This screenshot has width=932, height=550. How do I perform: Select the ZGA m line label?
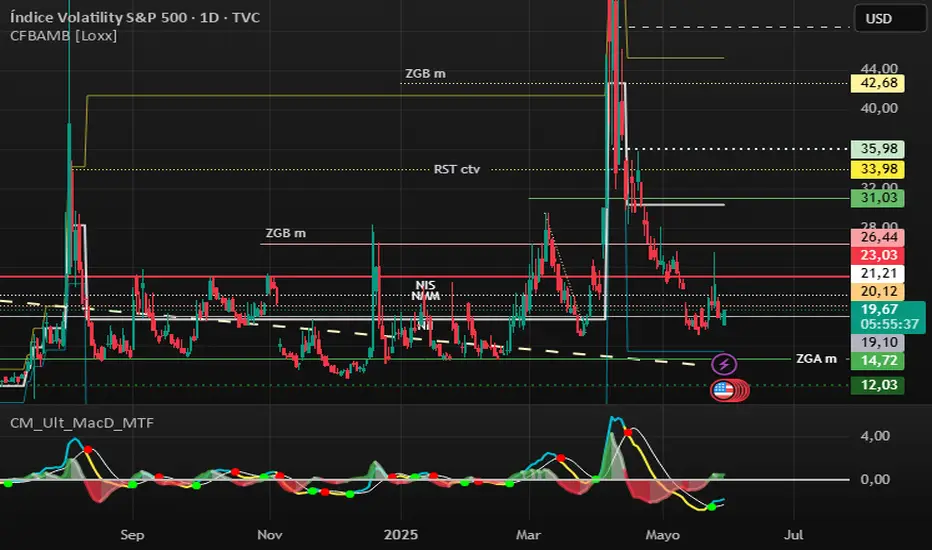pyautogui.click(x=816, y=359)
